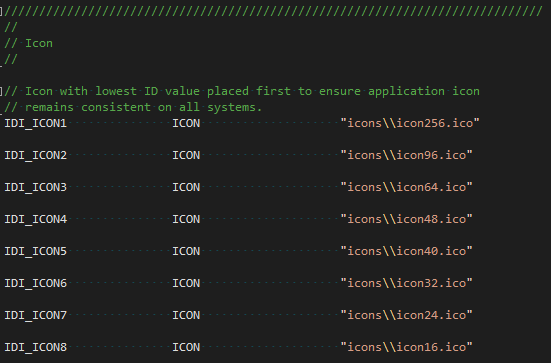Collapse the slash comment block outline marker
This screenshot has width=551, height=363.
click(x=1, y=11)
